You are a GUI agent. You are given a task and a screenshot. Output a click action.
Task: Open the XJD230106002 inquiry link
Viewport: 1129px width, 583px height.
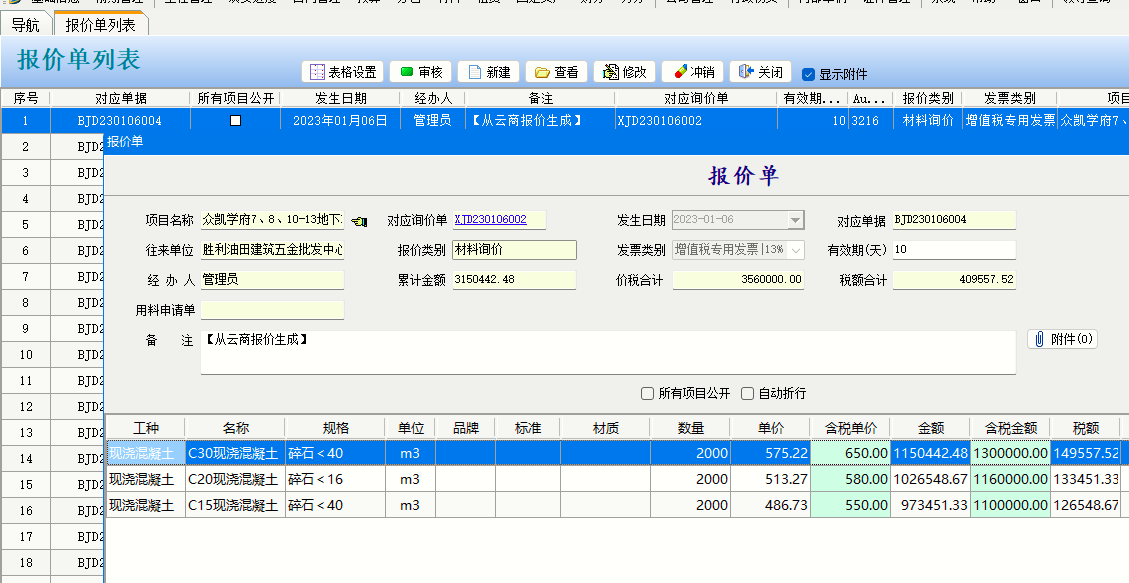[490, 220]
